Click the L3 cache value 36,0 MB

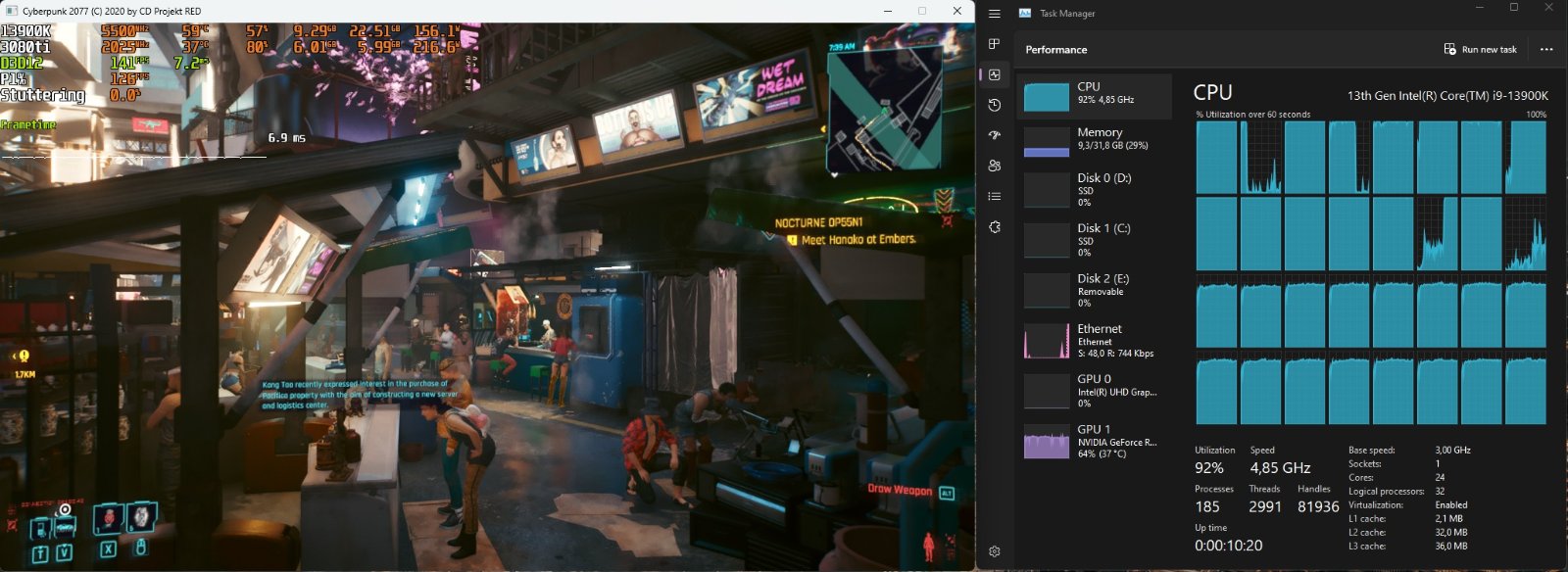[1451, 547]
